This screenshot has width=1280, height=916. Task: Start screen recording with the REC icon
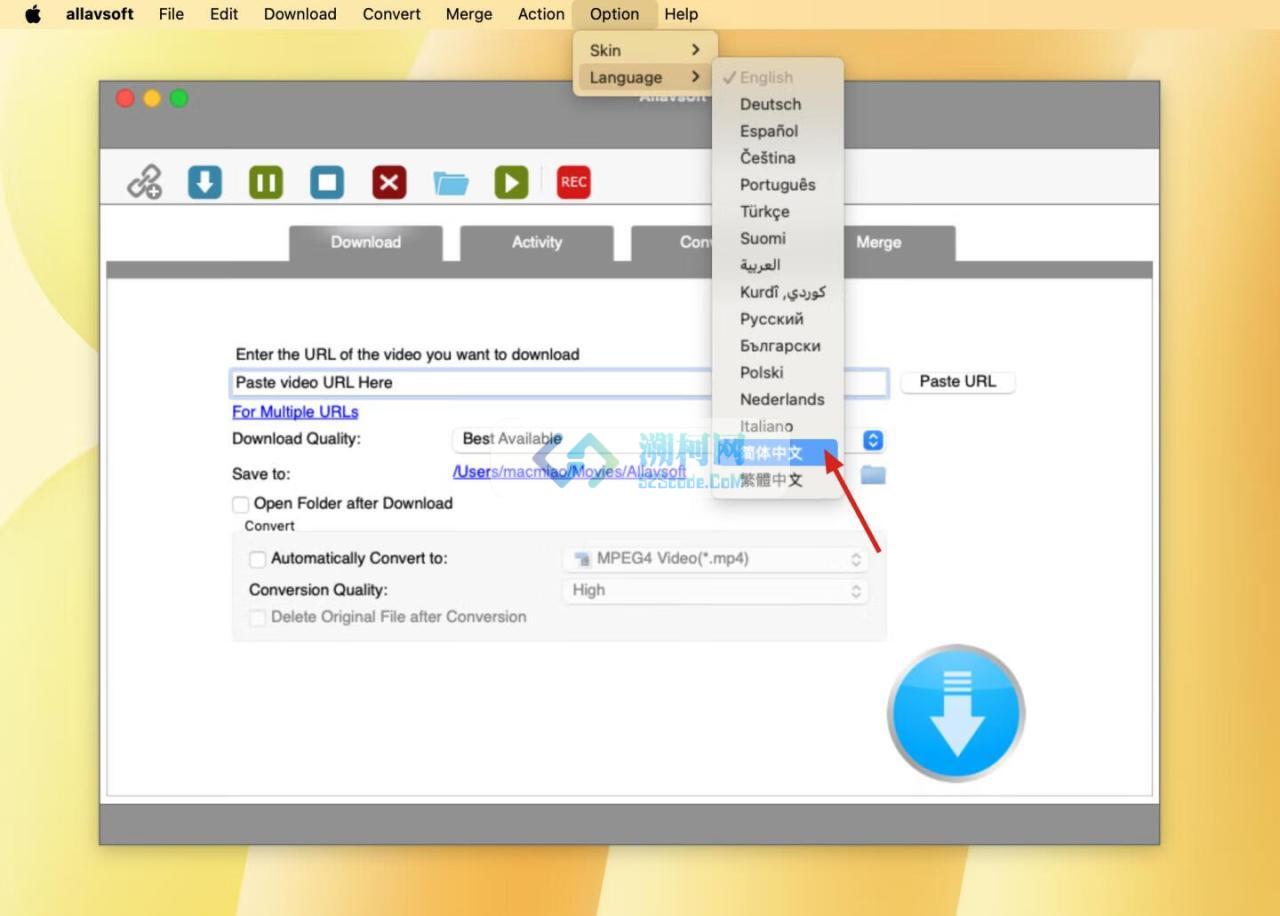(x=573, y=182)
